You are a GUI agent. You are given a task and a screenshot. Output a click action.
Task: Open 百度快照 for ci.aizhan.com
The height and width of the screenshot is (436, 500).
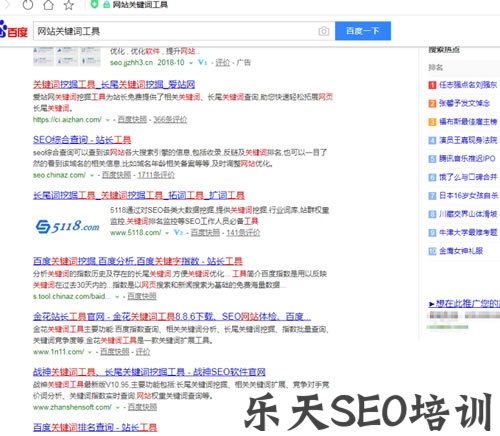(x=132, y=119)
